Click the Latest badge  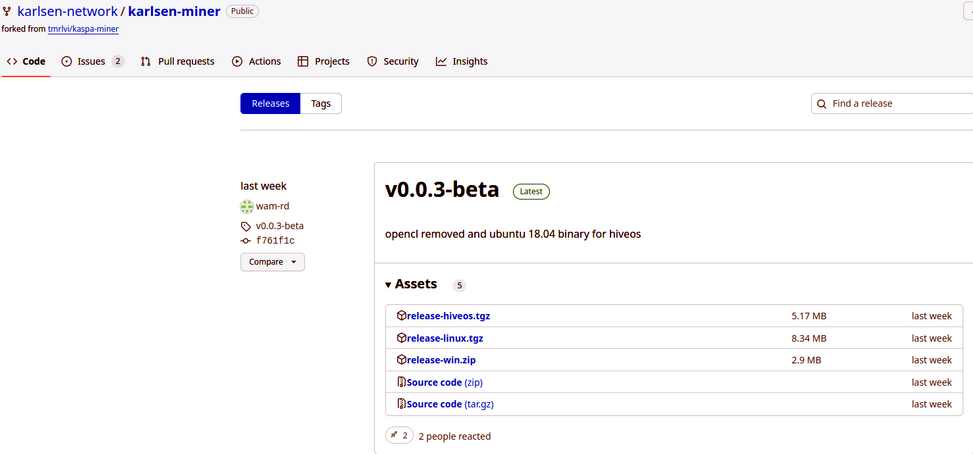click(x=531, y=192)
